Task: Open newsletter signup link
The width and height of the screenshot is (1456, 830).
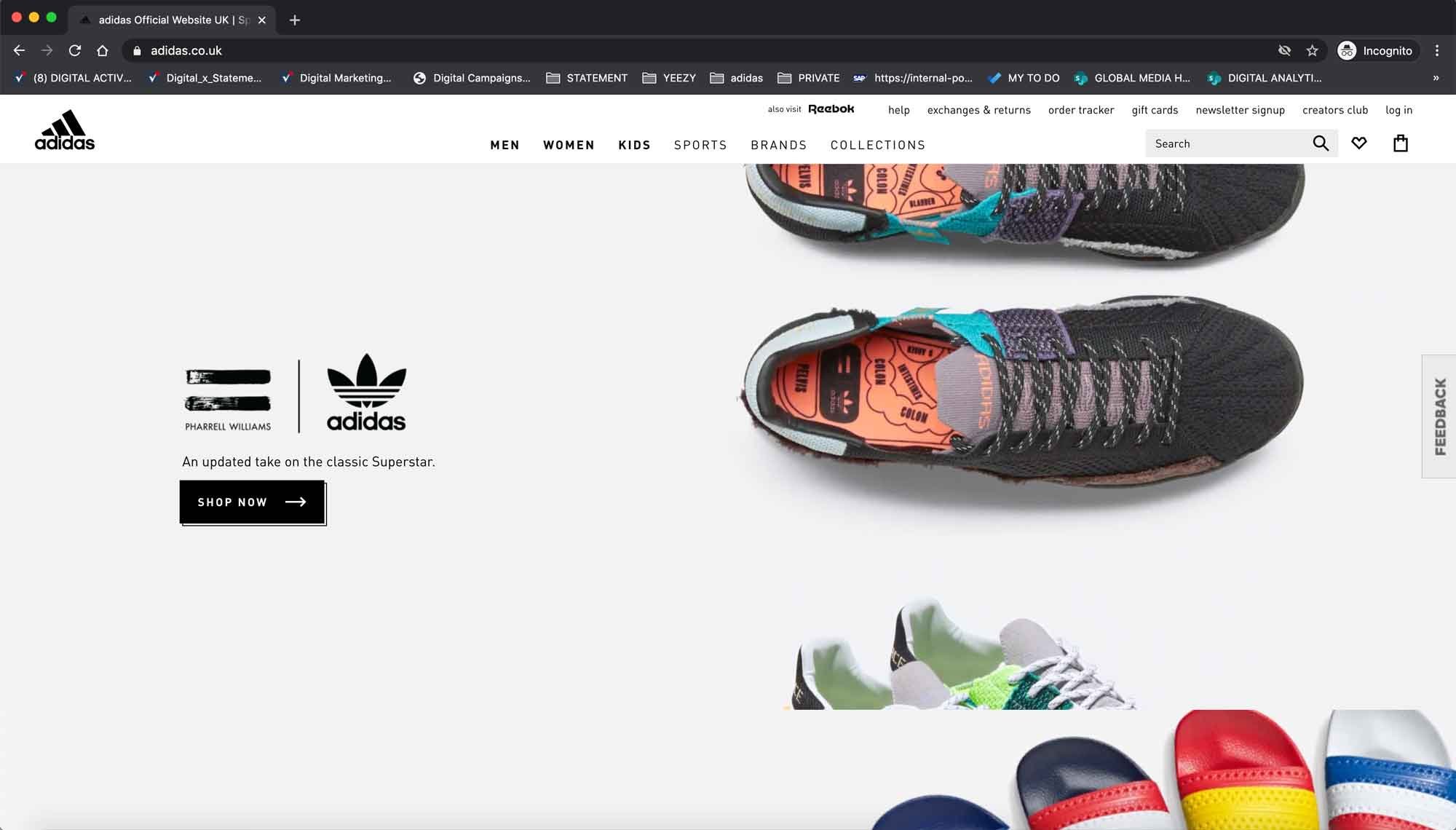Action: point(1241,110)
